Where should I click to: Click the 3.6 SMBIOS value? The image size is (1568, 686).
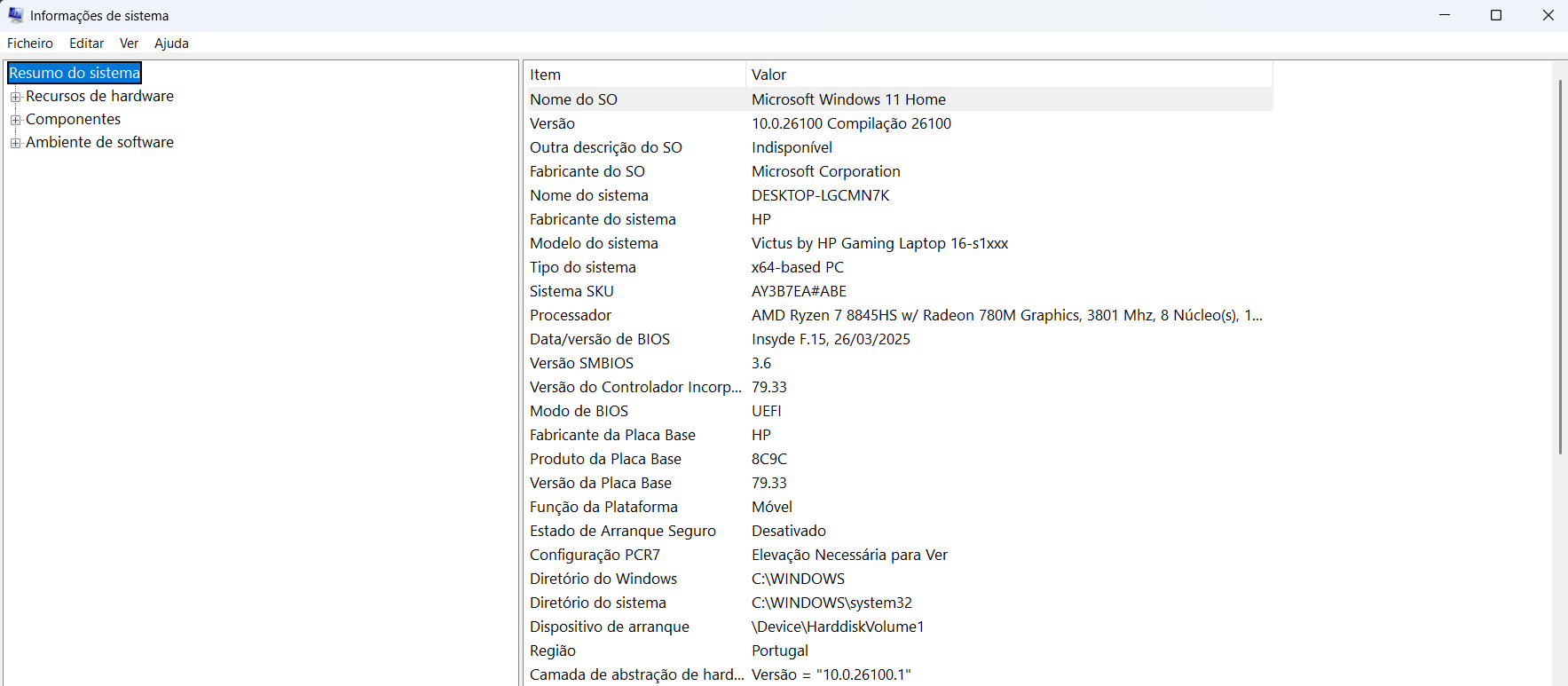pyautogui.click(x=761, y=363)
